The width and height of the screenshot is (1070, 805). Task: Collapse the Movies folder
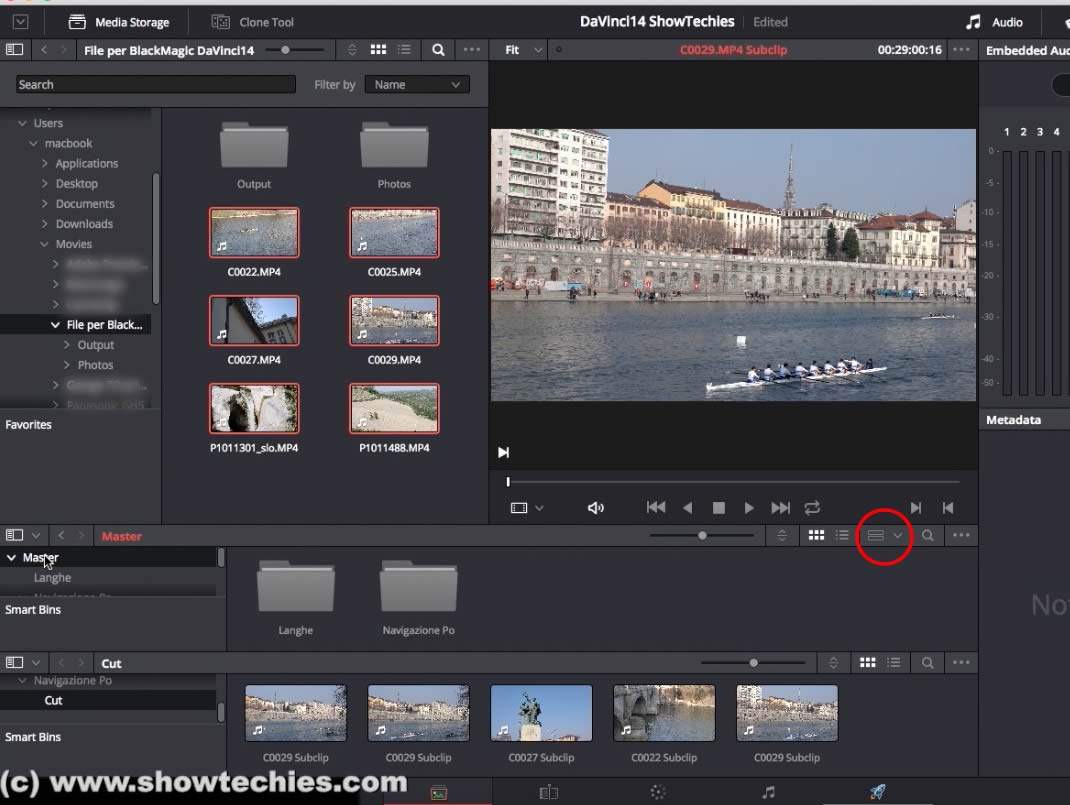coord(44,244)
